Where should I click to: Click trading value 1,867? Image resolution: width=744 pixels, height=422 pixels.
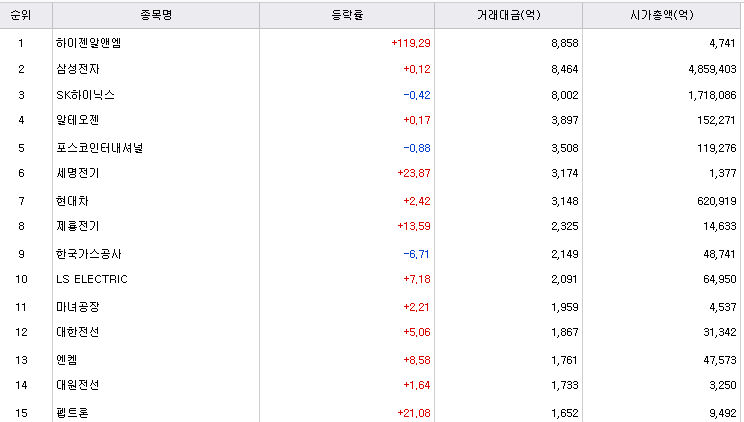[x=565, y=332]
